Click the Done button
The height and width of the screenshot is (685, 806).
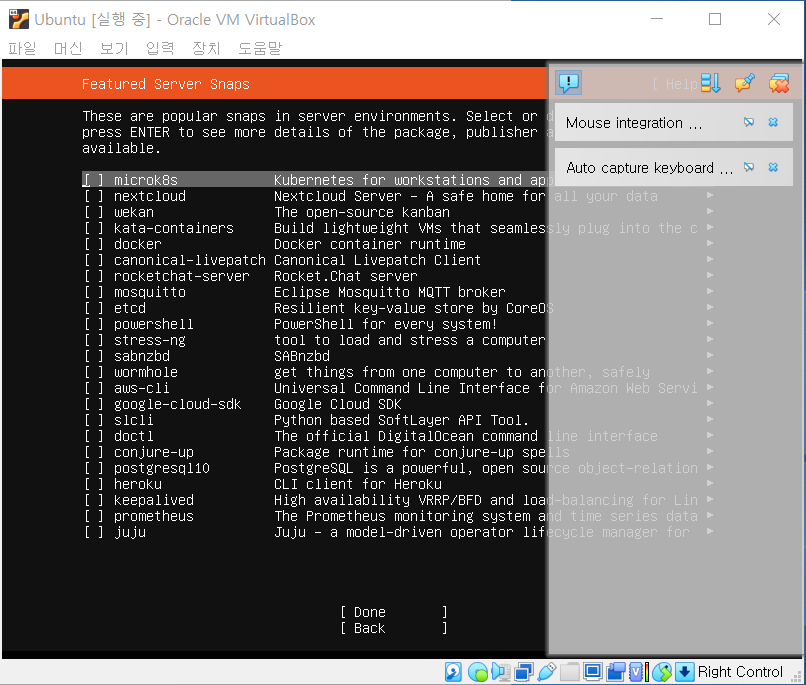coord(394,612)
